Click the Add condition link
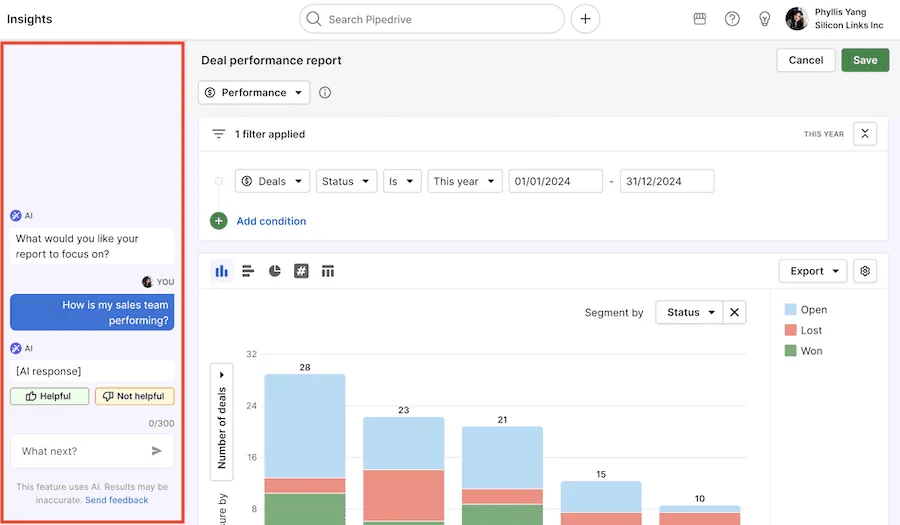This screenshot has width=900, height=525. (271, 221)
